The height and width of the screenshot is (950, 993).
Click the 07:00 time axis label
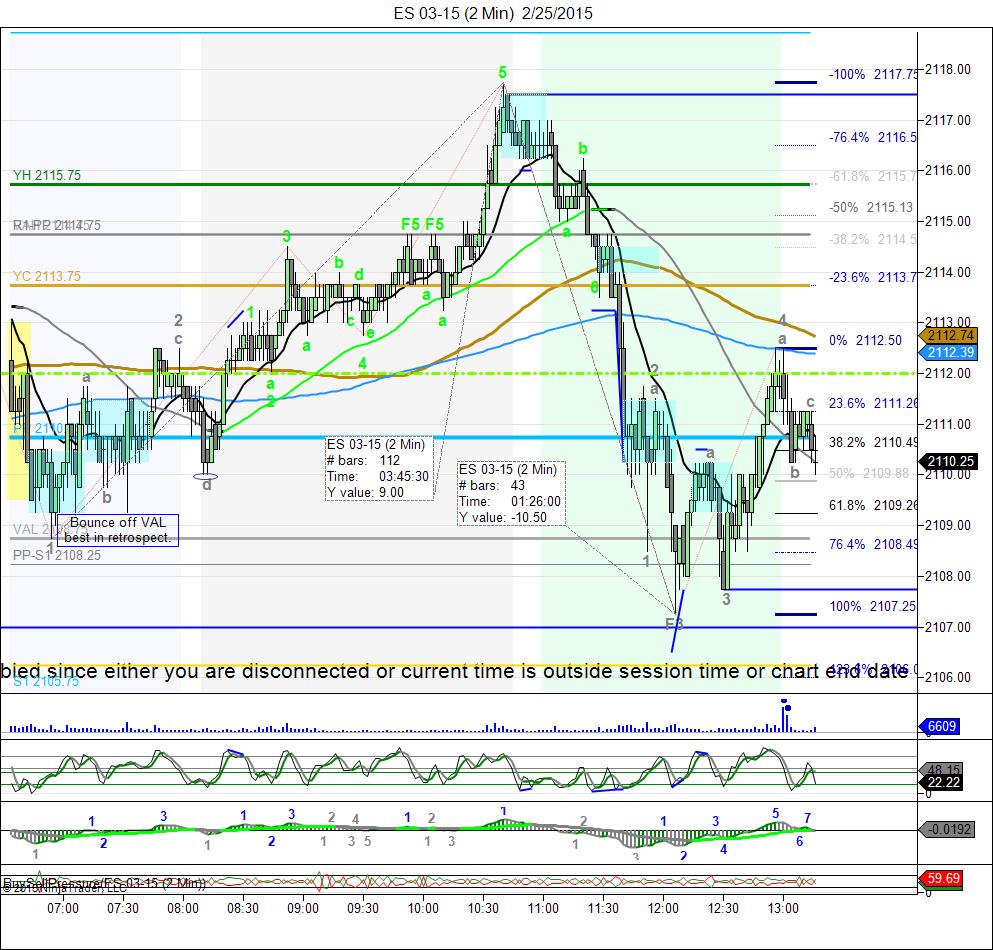(x=63, y=908)
